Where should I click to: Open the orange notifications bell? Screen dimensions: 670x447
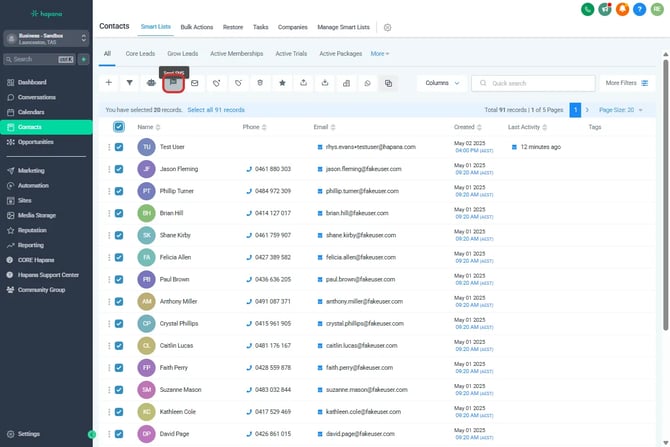(x=622, y=9)
